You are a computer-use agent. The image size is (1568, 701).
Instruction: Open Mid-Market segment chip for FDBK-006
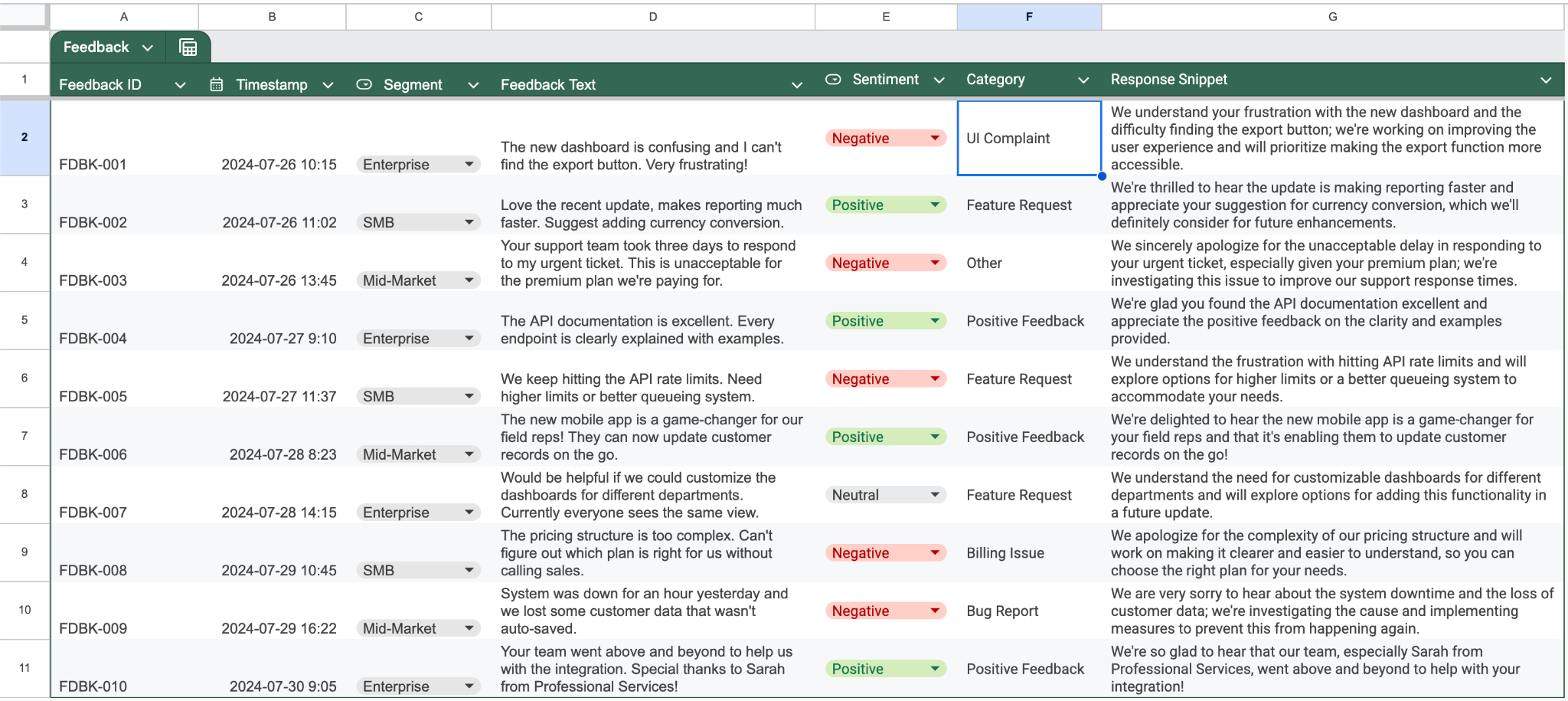click(418, 455)
